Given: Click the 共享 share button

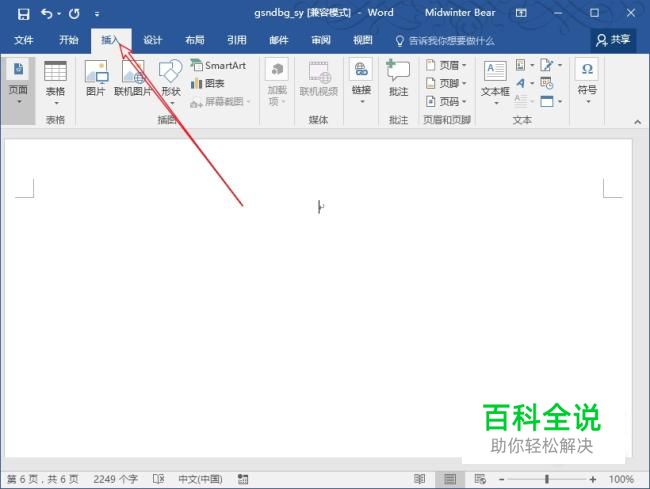Looking at the screenshot, I should pos(613,40).
